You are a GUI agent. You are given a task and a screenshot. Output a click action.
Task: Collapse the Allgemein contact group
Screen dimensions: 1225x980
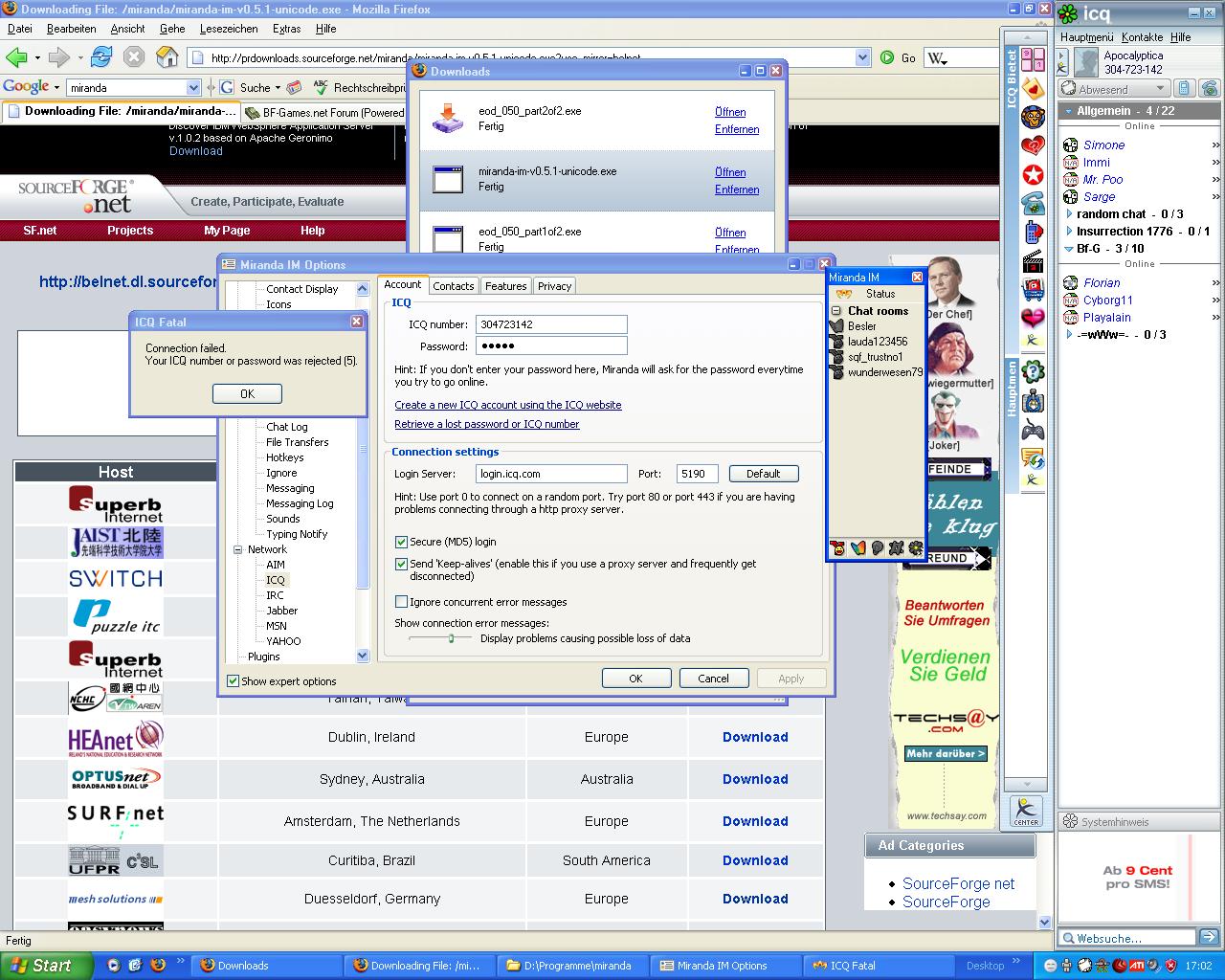(1068, 111)
